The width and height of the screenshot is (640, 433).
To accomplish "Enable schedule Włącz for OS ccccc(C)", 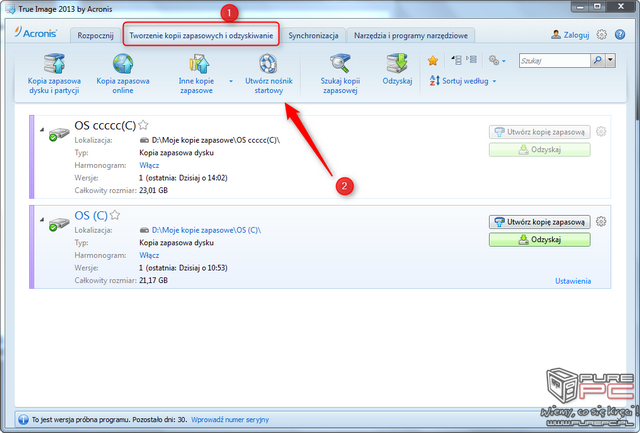I will [x=149, y=165].
